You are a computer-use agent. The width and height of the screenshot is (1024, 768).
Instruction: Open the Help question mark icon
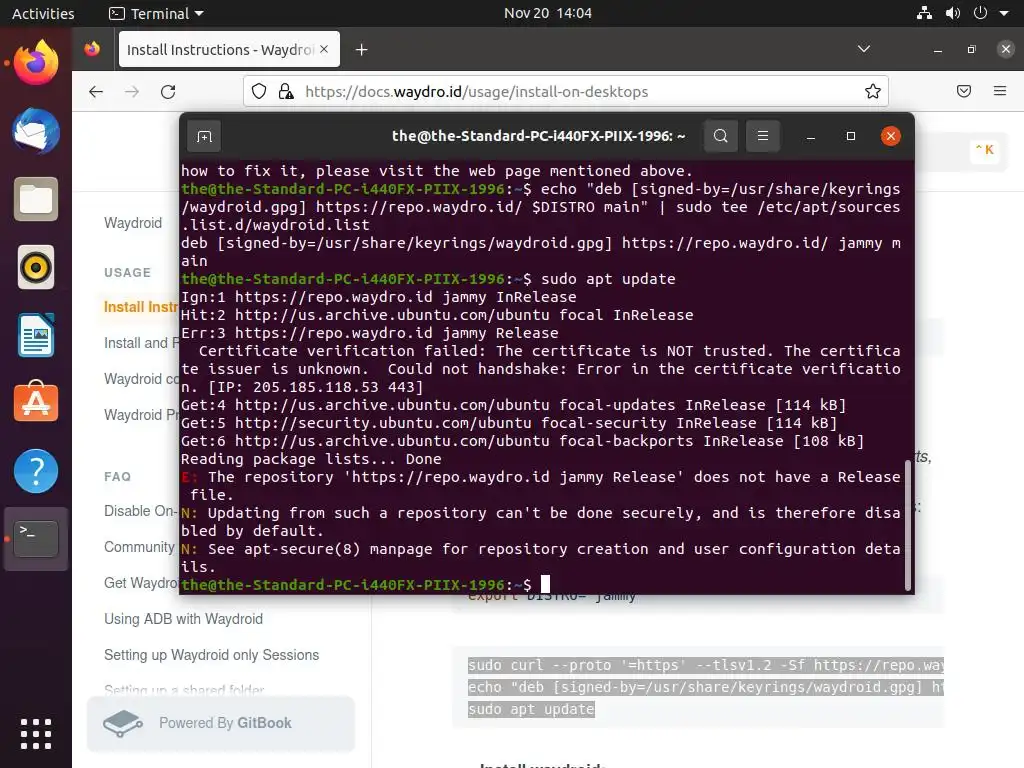(x=36, y=471)
